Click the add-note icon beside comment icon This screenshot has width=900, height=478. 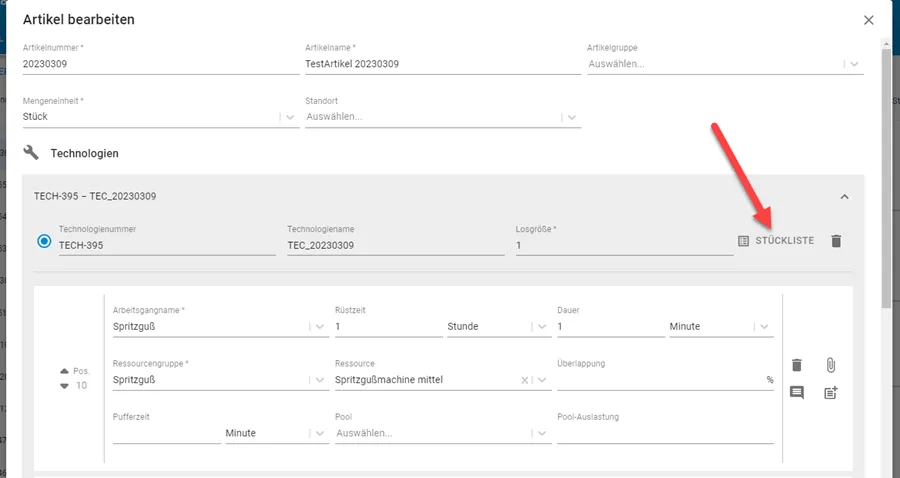831,392
